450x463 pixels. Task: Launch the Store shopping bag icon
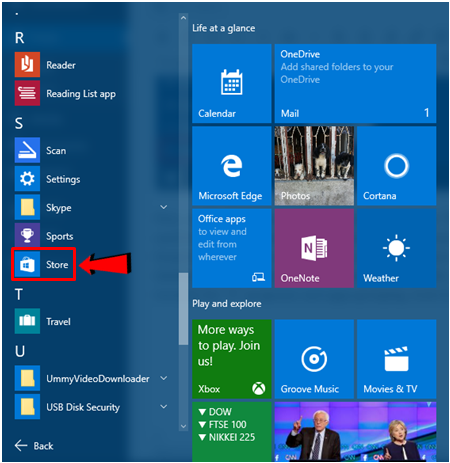click(27, 264)
